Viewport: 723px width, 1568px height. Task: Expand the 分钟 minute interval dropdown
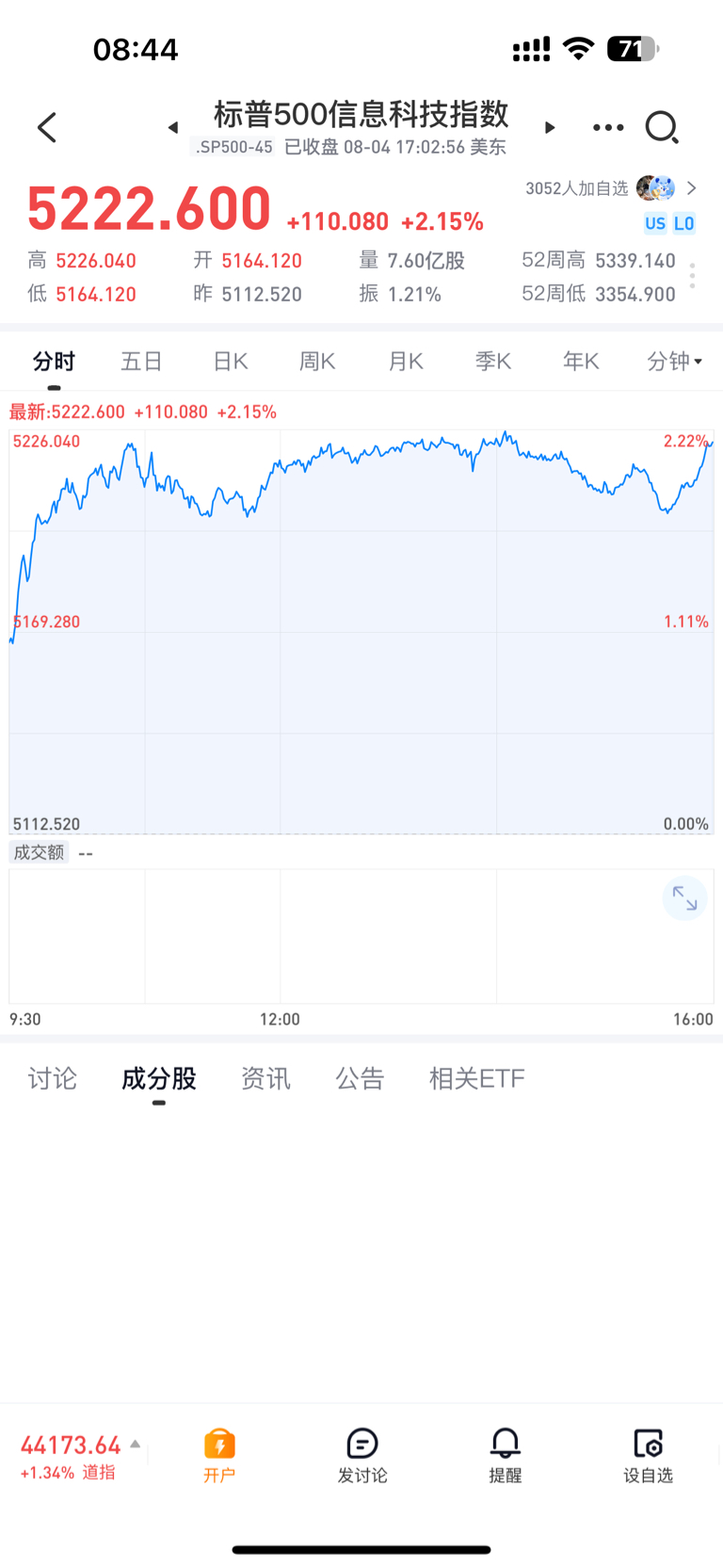tap(675, 362)
